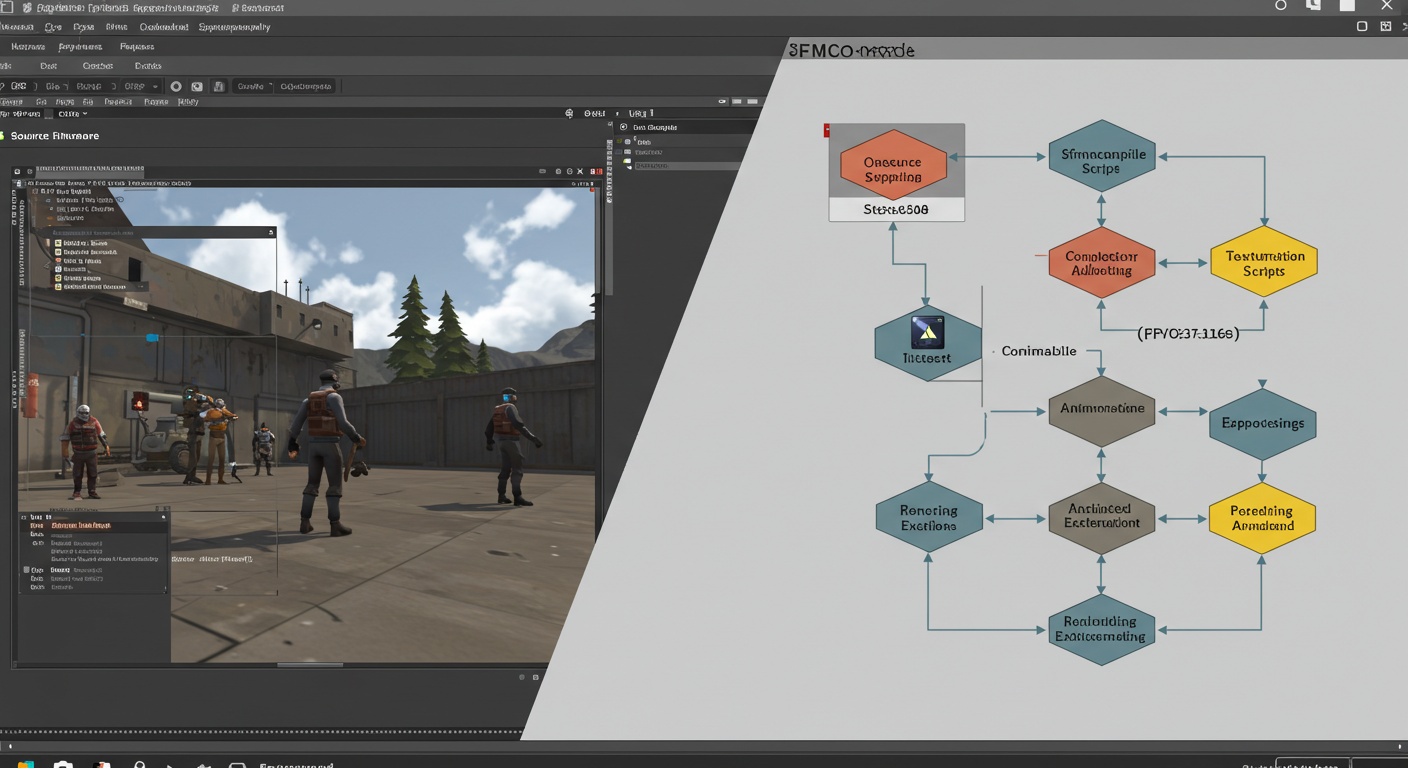
Task: Select the Anchinced Eacterandont node
Action: click(x=1101, y=518)
